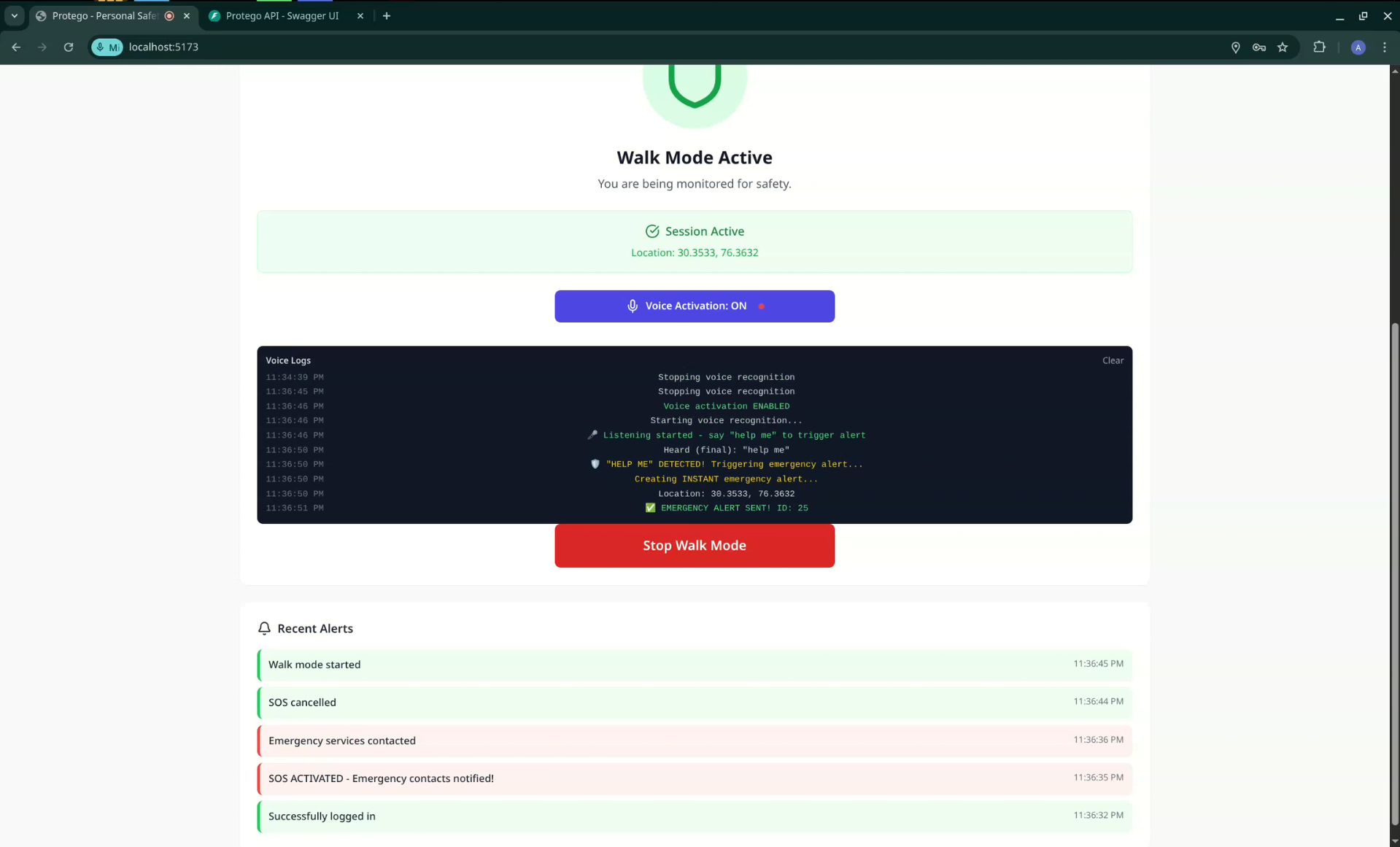The height and width of the screenshot is (847, 1400).
Task: Click the 'Location: 30.3533, 76.3632' session text
Action: (695, 253)
